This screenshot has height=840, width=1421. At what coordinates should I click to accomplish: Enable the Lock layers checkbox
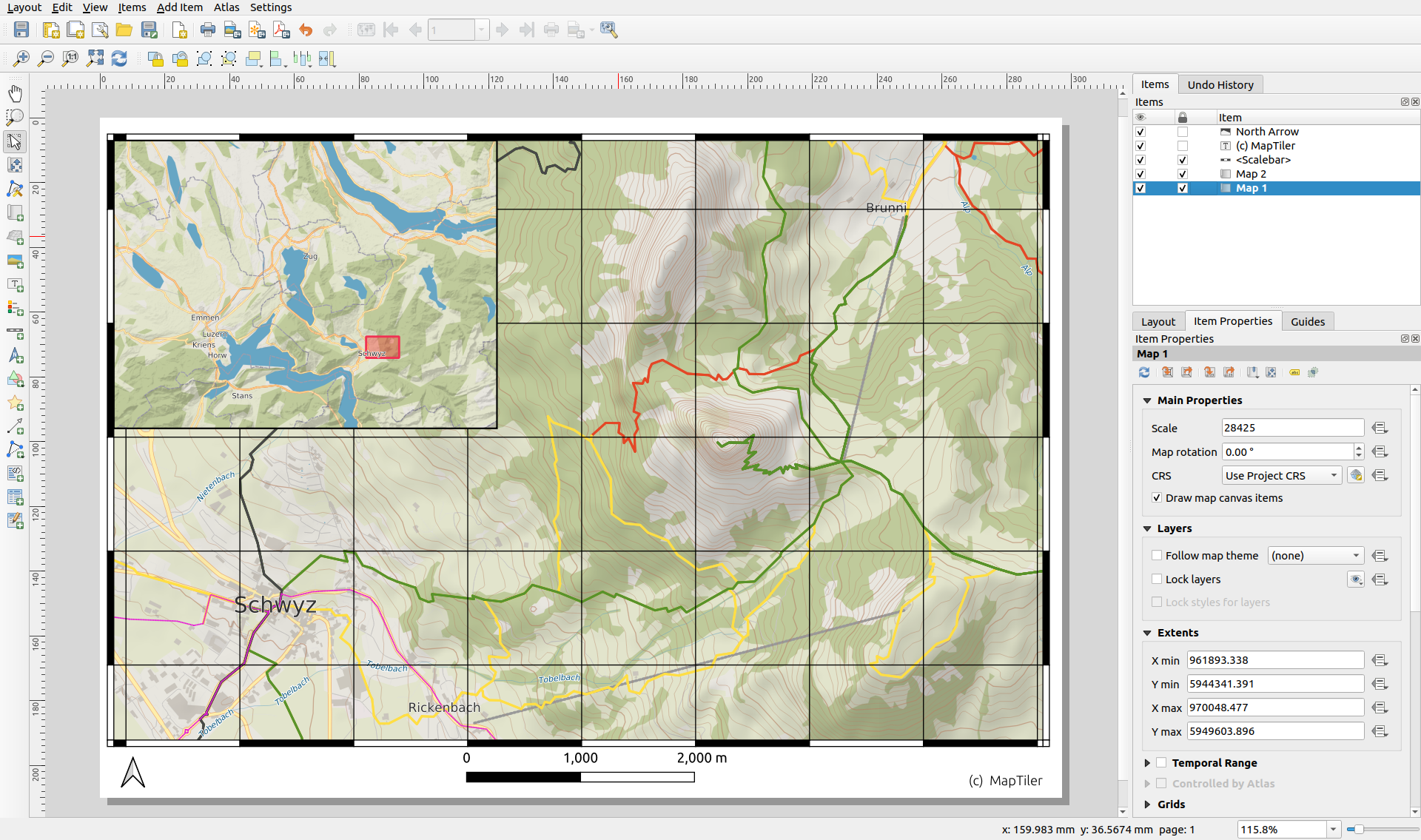pos(1157,579)
